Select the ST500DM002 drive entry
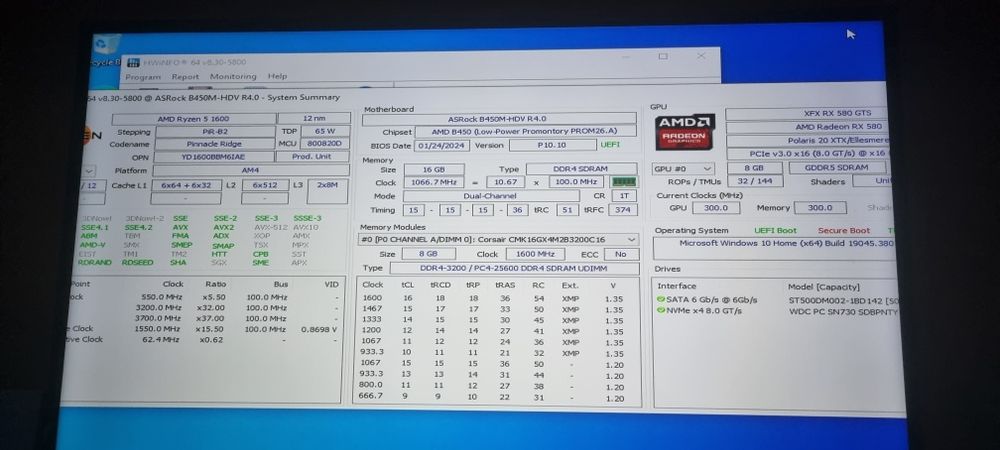 [x=843, y=300]
